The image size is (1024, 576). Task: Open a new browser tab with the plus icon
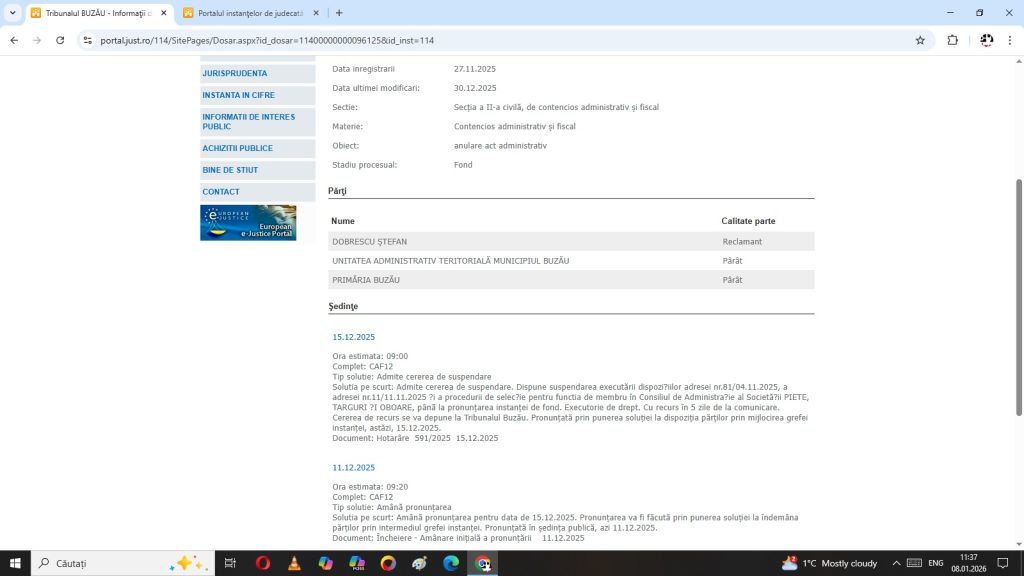(339, 13)
